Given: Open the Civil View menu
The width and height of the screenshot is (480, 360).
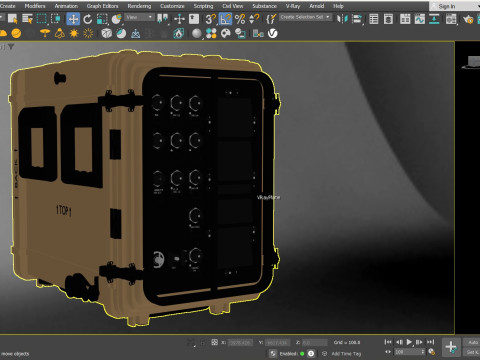Looking at the screenshot, I should coord(233,6).
